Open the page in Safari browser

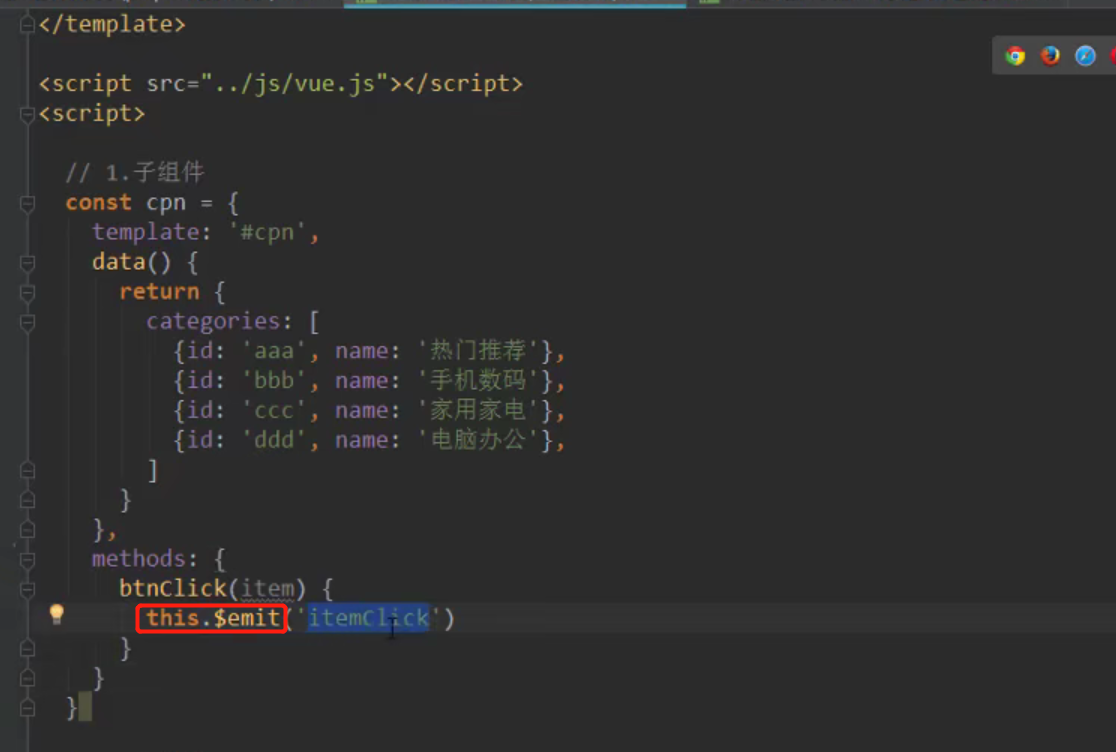point(1085,55)
